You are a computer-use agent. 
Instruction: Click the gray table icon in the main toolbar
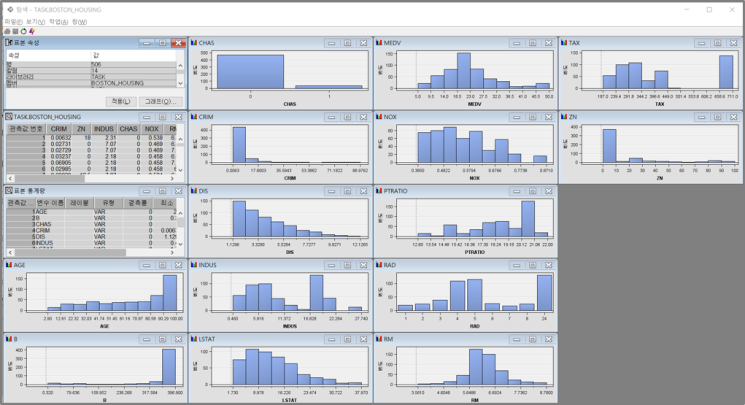(x=15, y=31)
